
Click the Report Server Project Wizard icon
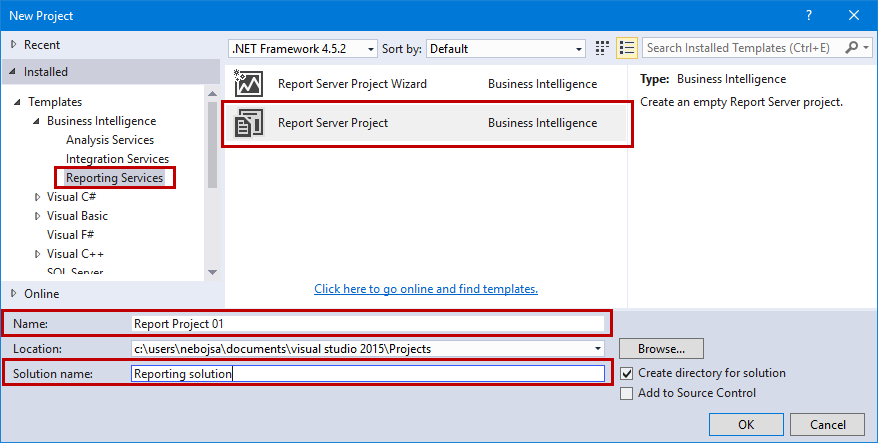point(248,84)
